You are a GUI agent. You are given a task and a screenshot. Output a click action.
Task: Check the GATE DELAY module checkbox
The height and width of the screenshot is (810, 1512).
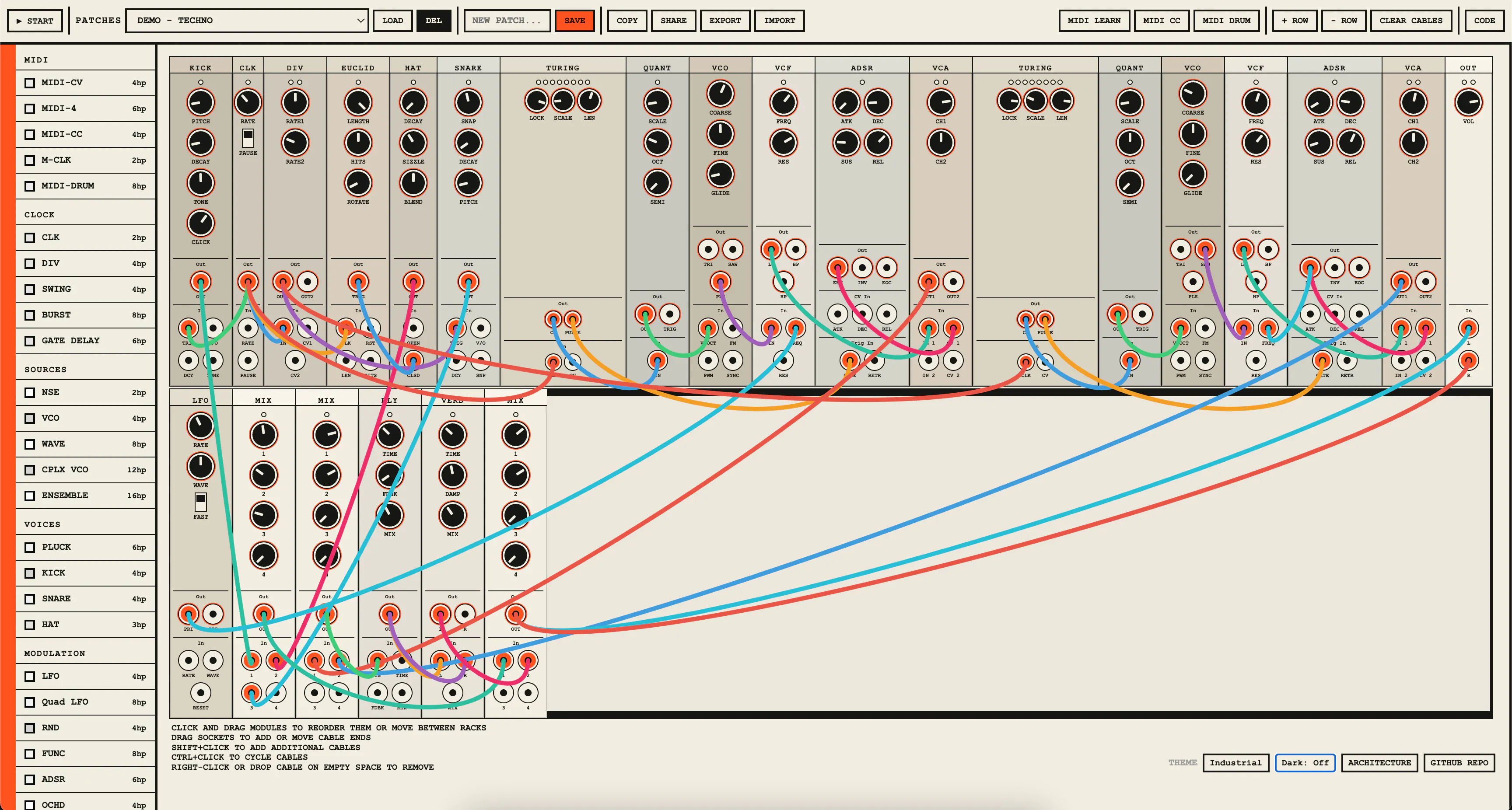point(30,341)
